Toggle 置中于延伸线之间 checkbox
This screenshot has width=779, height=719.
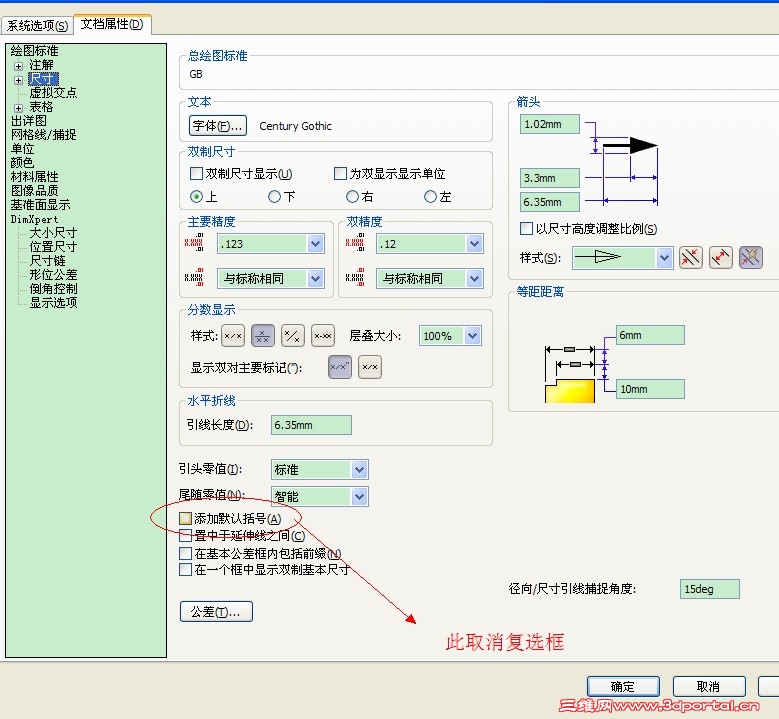185,536
